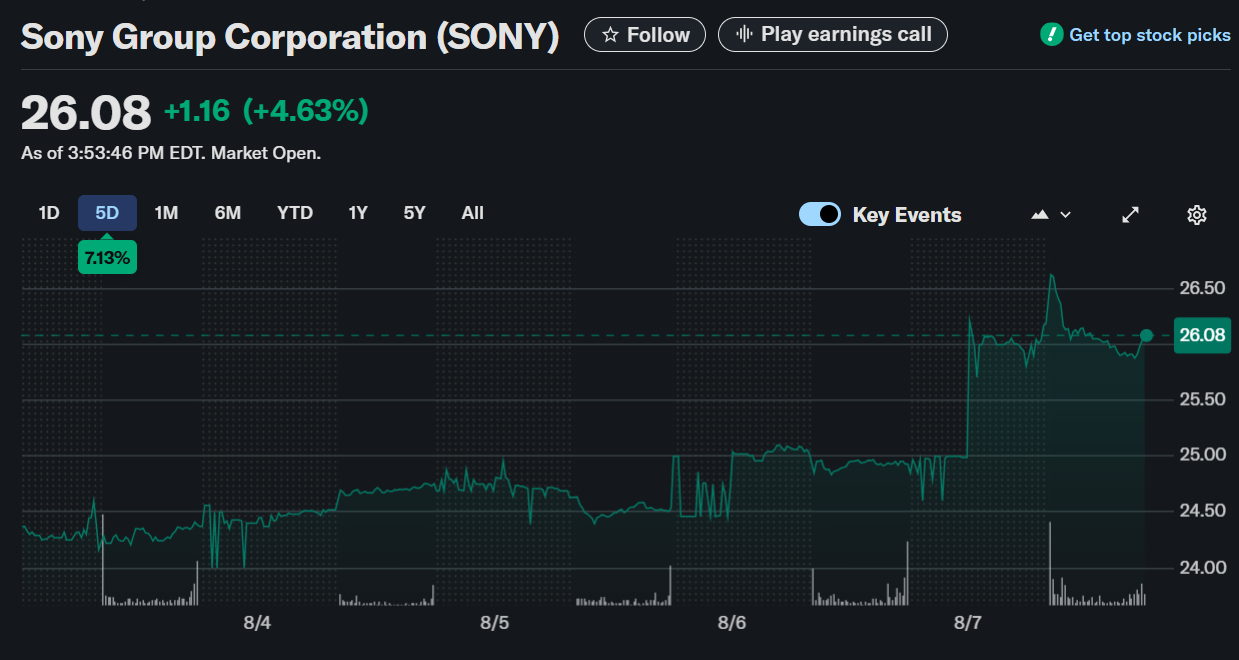Click the large 26.08 price quote
Screen dimensions: 1239x660
(86, 112)
